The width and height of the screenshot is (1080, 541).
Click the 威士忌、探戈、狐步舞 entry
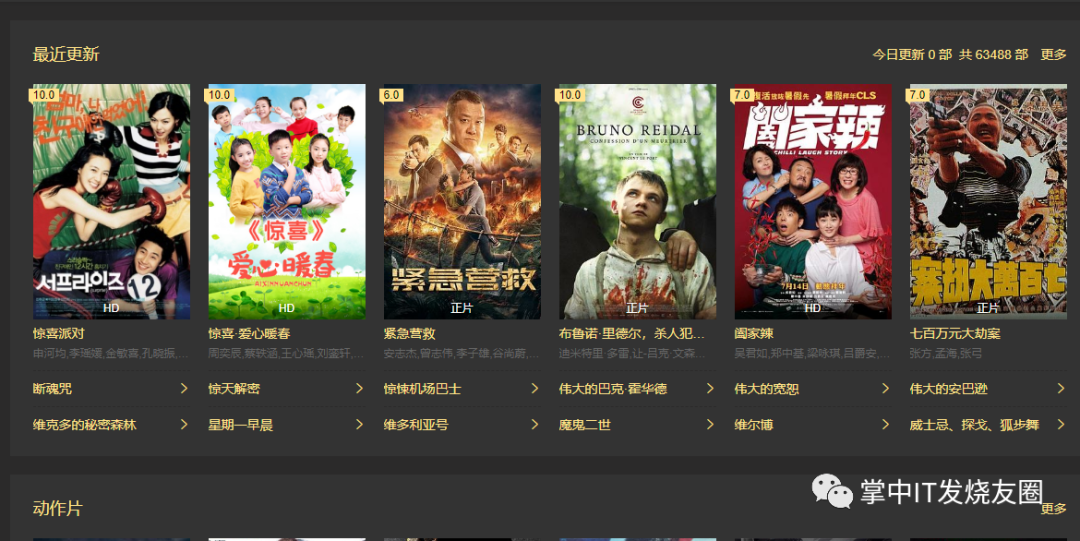click(974, 425)
